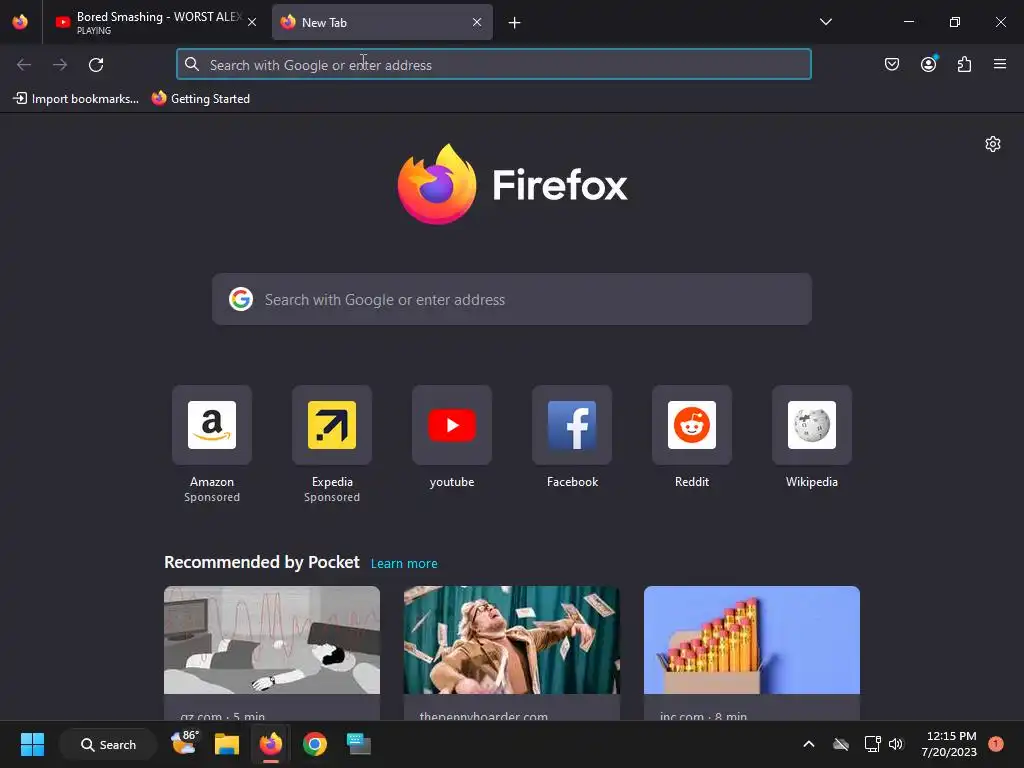Open the network status tray icon
This screenshot has width=1024, height=768.
tap(872, 744)
